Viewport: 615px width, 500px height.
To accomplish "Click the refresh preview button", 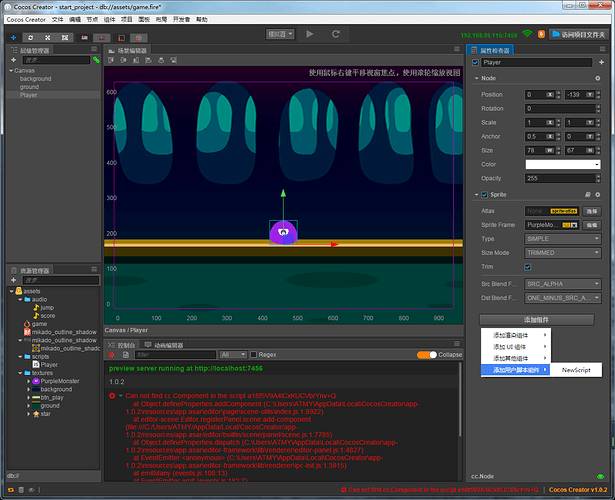I will (x=335, y=34).
